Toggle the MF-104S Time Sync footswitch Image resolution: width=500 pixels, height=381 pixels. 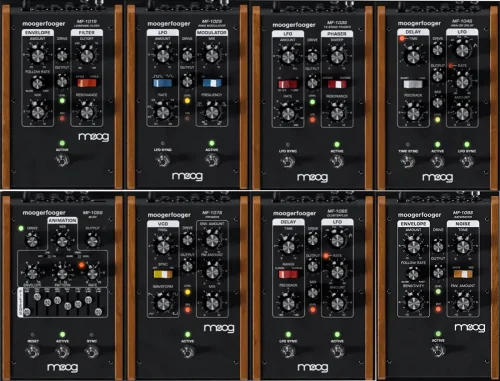408,162
